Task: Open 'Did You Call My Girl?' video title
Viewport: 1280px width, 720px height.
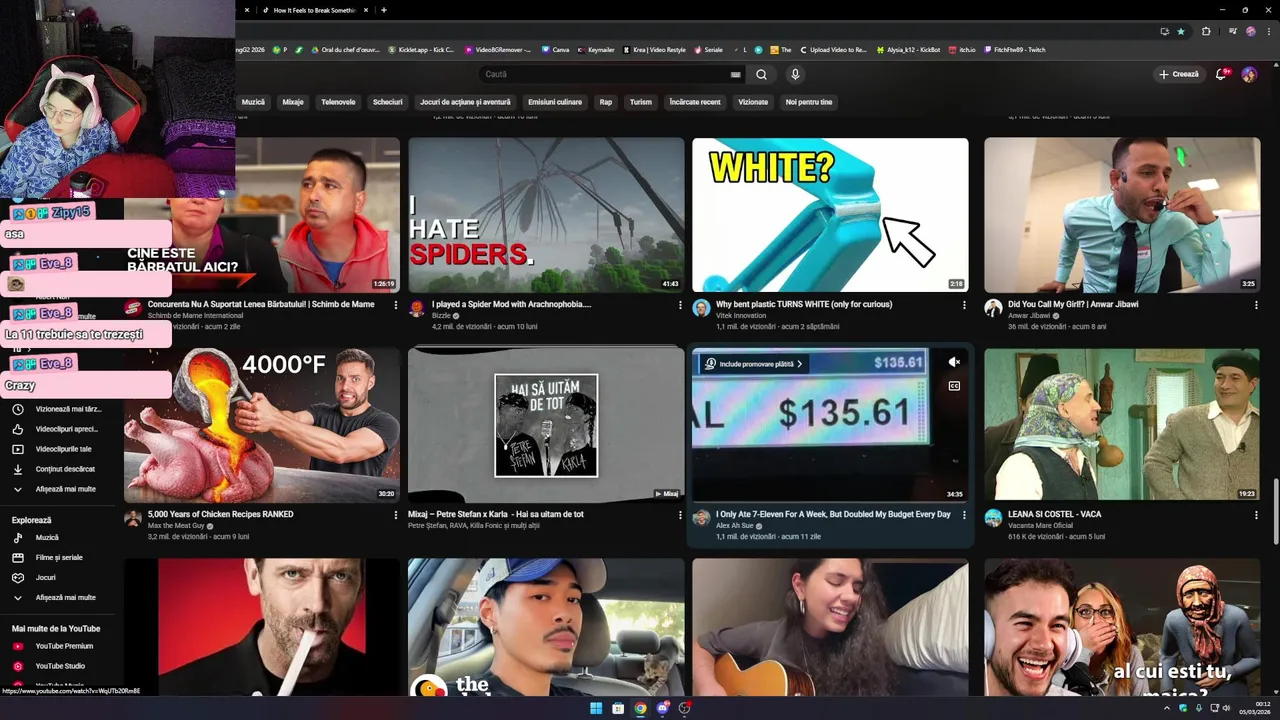Action: click(x=1073, y=304)
